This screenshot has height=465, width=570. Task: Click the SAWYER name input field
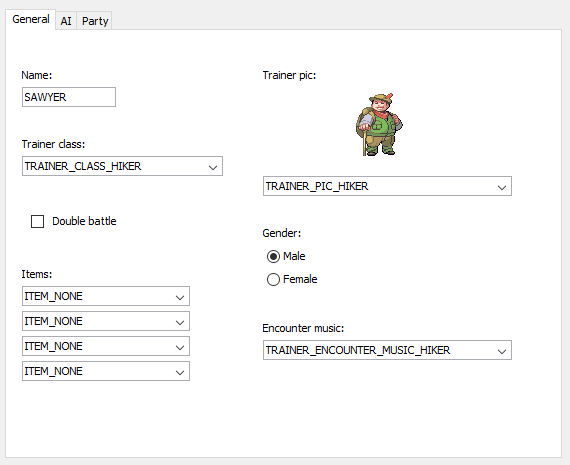tap(69, 97)
